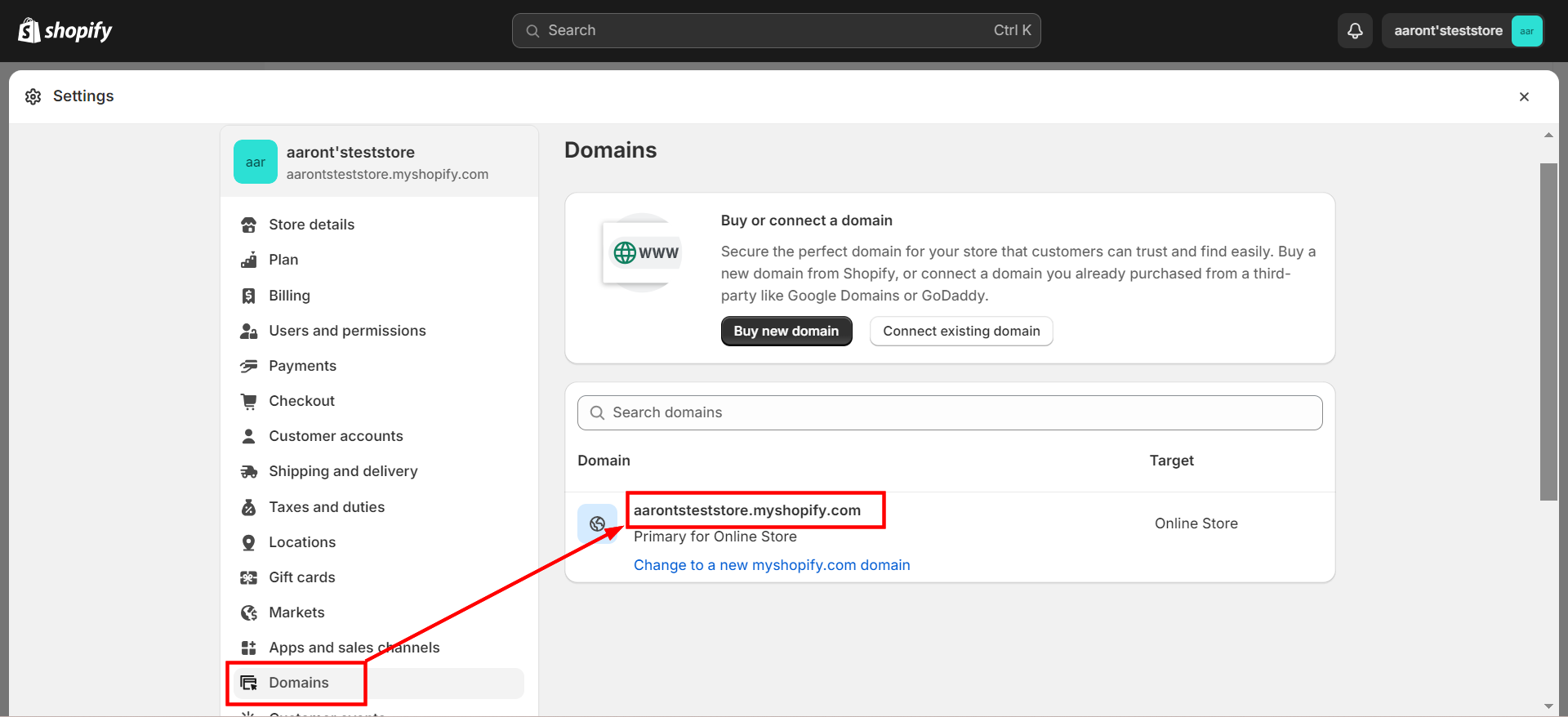Click the aar avatar in top bar
The width and height of the screenshot is (1568, 717).
[x=1526, y=31]
